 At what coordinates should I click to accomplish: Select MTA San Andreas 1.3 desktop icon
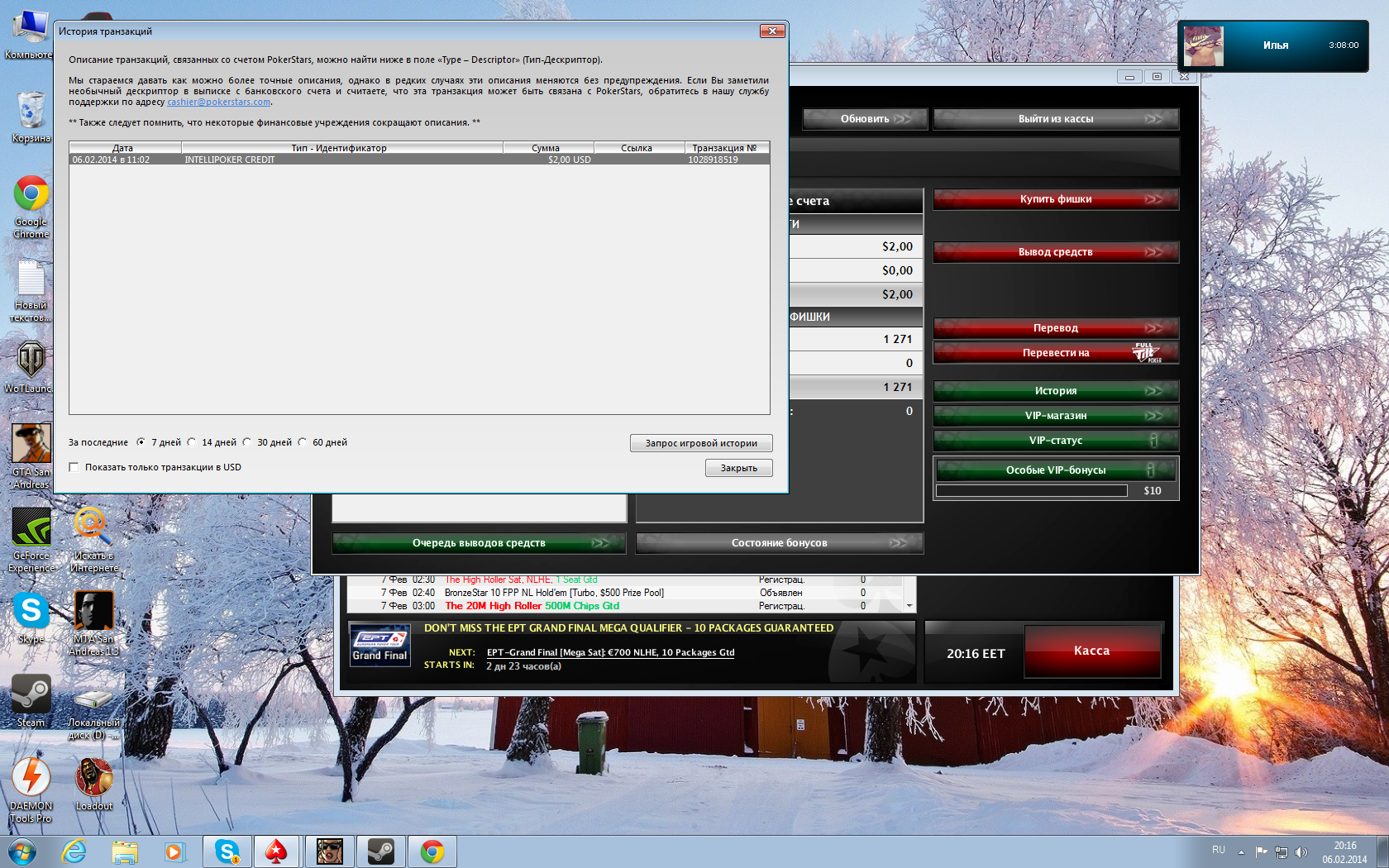pos(93,624)
